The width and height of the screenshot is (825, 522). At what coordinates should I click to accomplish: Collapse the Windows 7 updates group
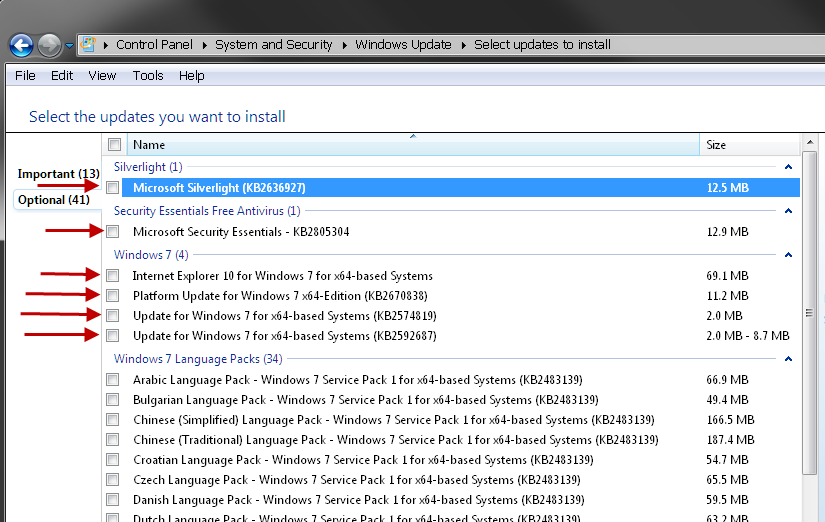[788, 255]
